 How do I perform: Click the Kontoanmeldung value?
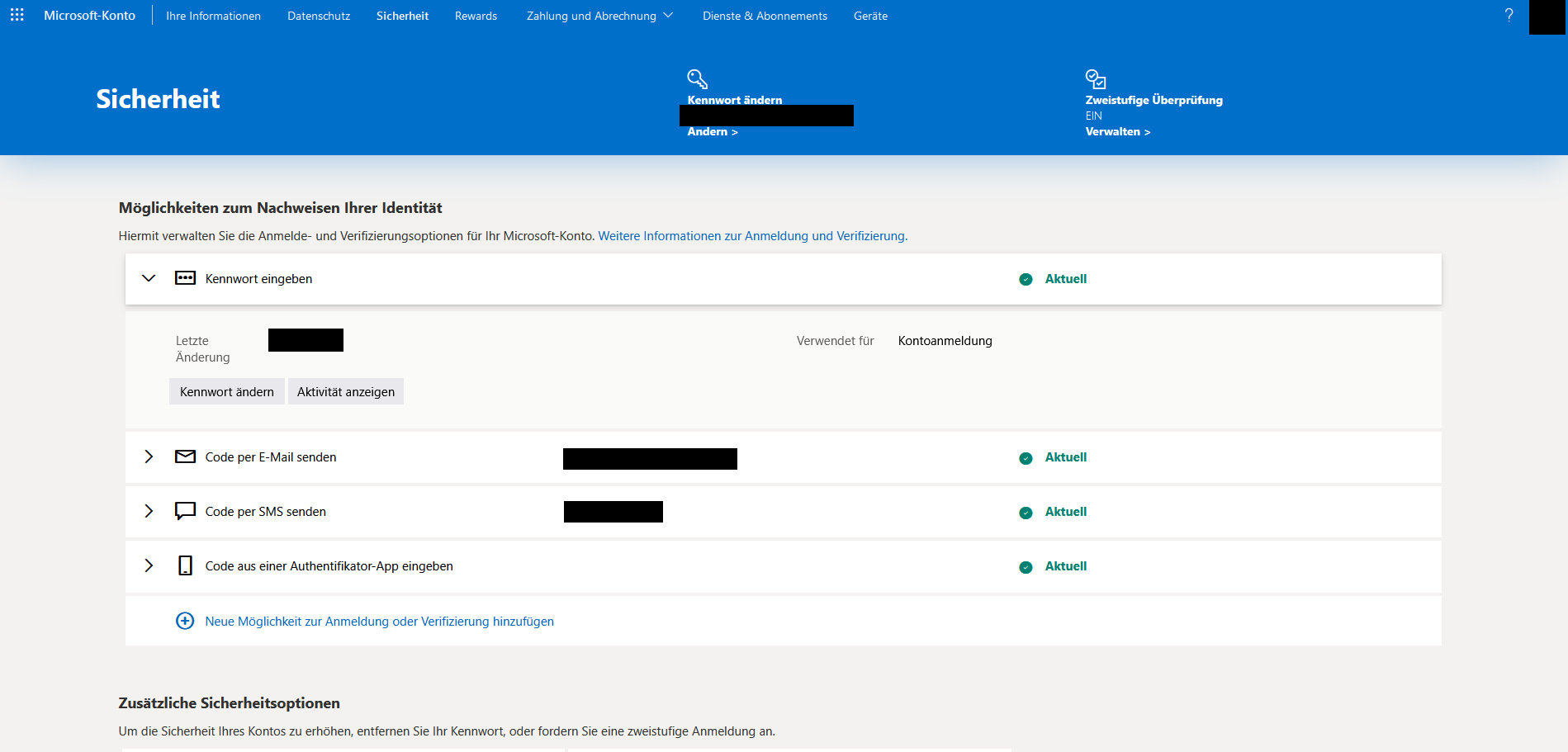(x=945, y=341)
